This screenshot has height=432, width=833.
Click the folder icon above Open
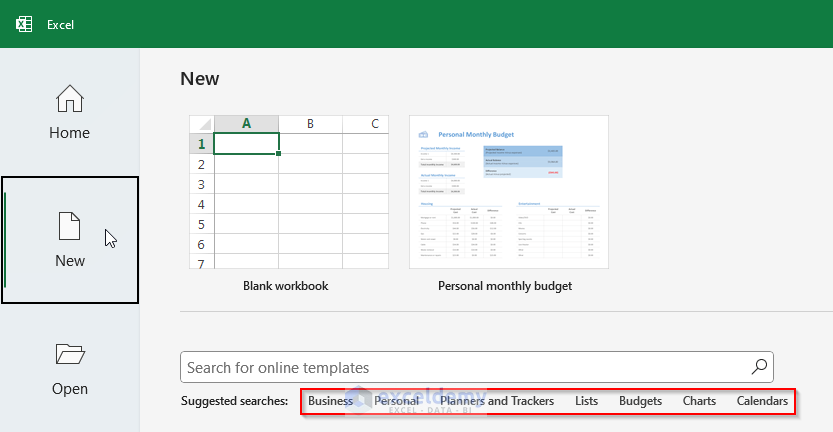pyautogui.click(x=70, y=354)
